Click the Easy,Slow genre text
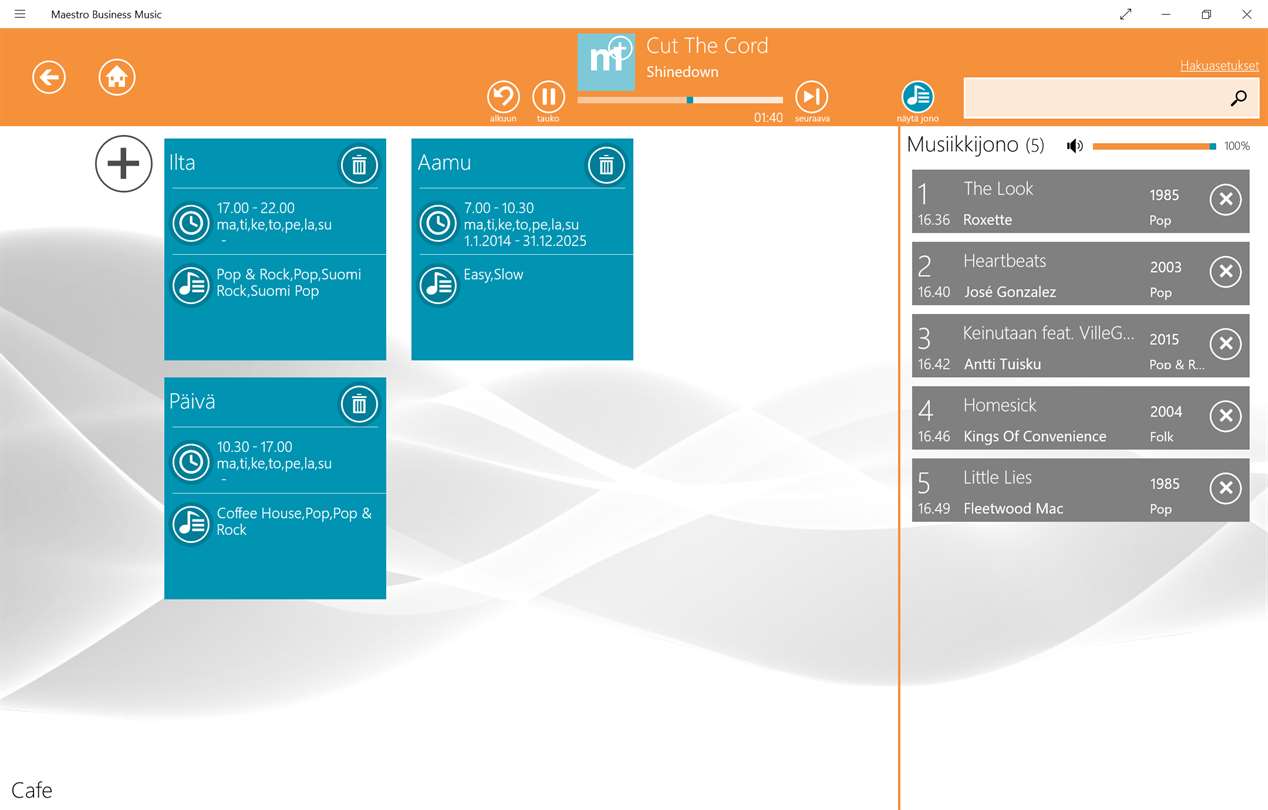 493,274
